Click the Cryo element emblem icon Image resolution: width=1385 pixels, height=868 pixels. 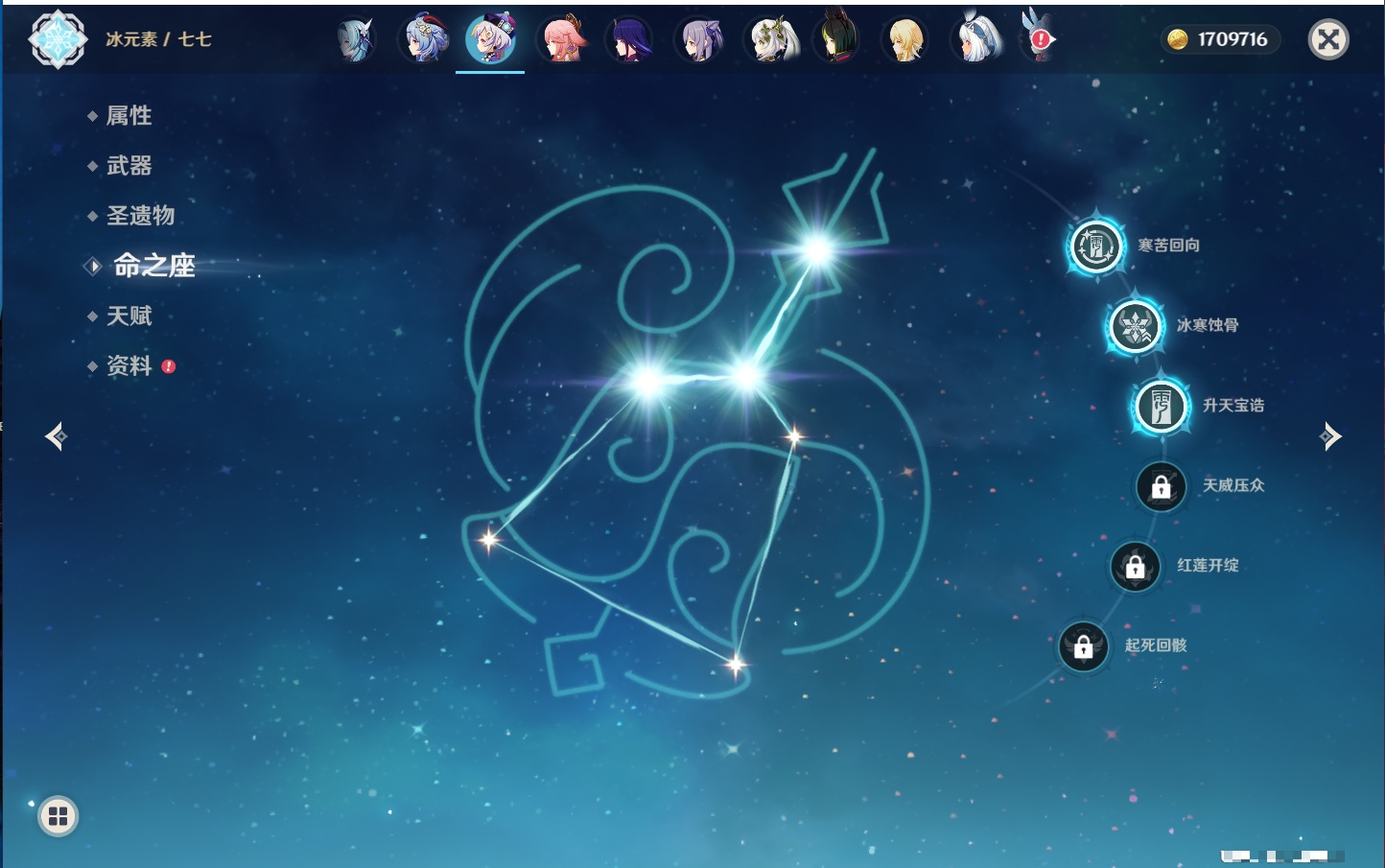tap(58, 39)
